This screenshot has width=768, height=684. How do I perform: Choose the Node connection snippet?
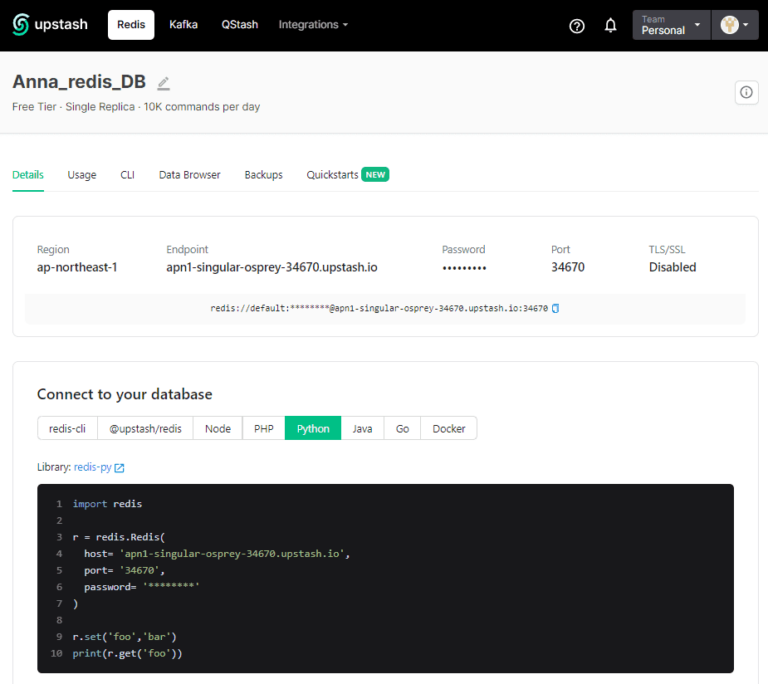218,429
